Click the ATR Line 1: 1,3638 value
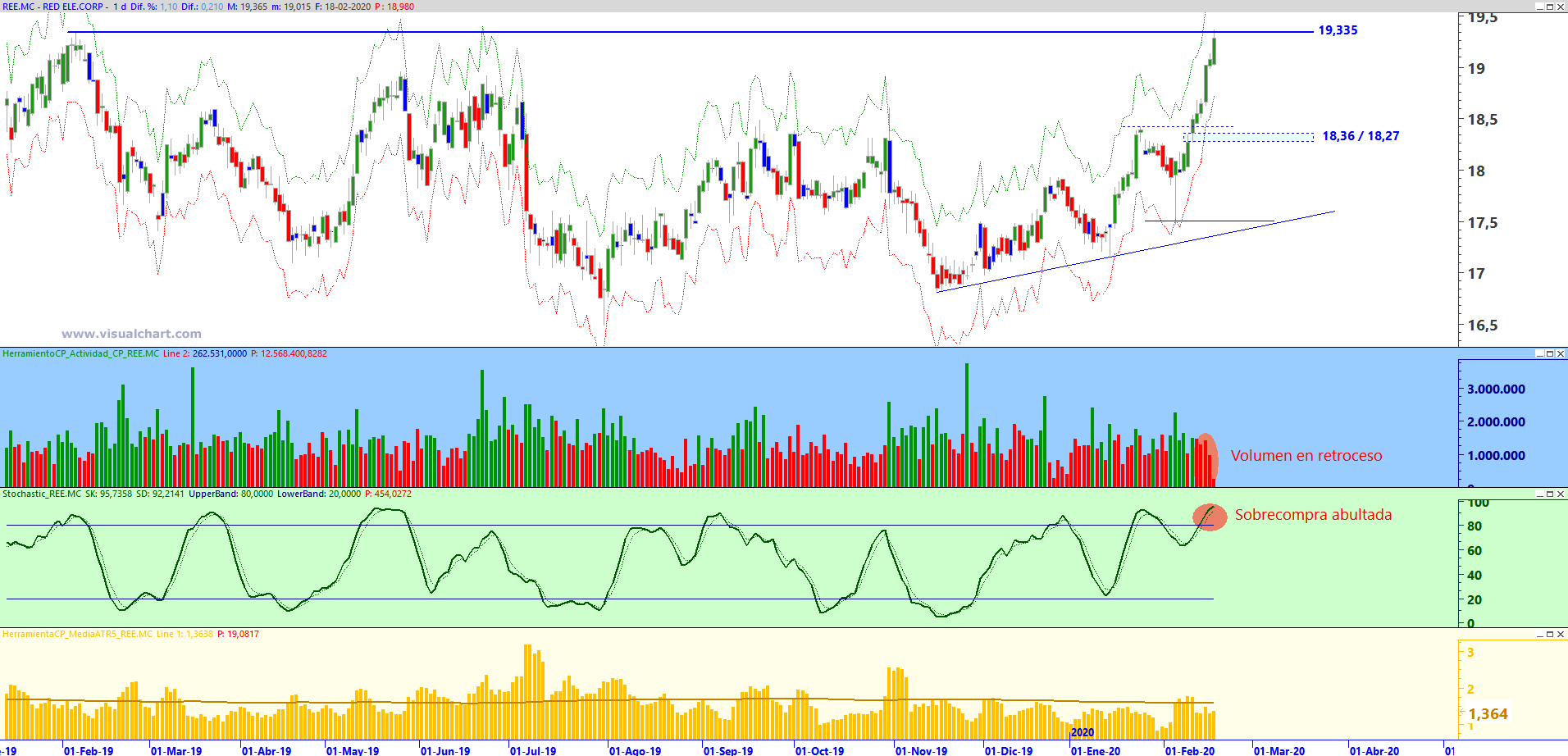Screen dimensions: 1568x756 click(x=185, y=634)
